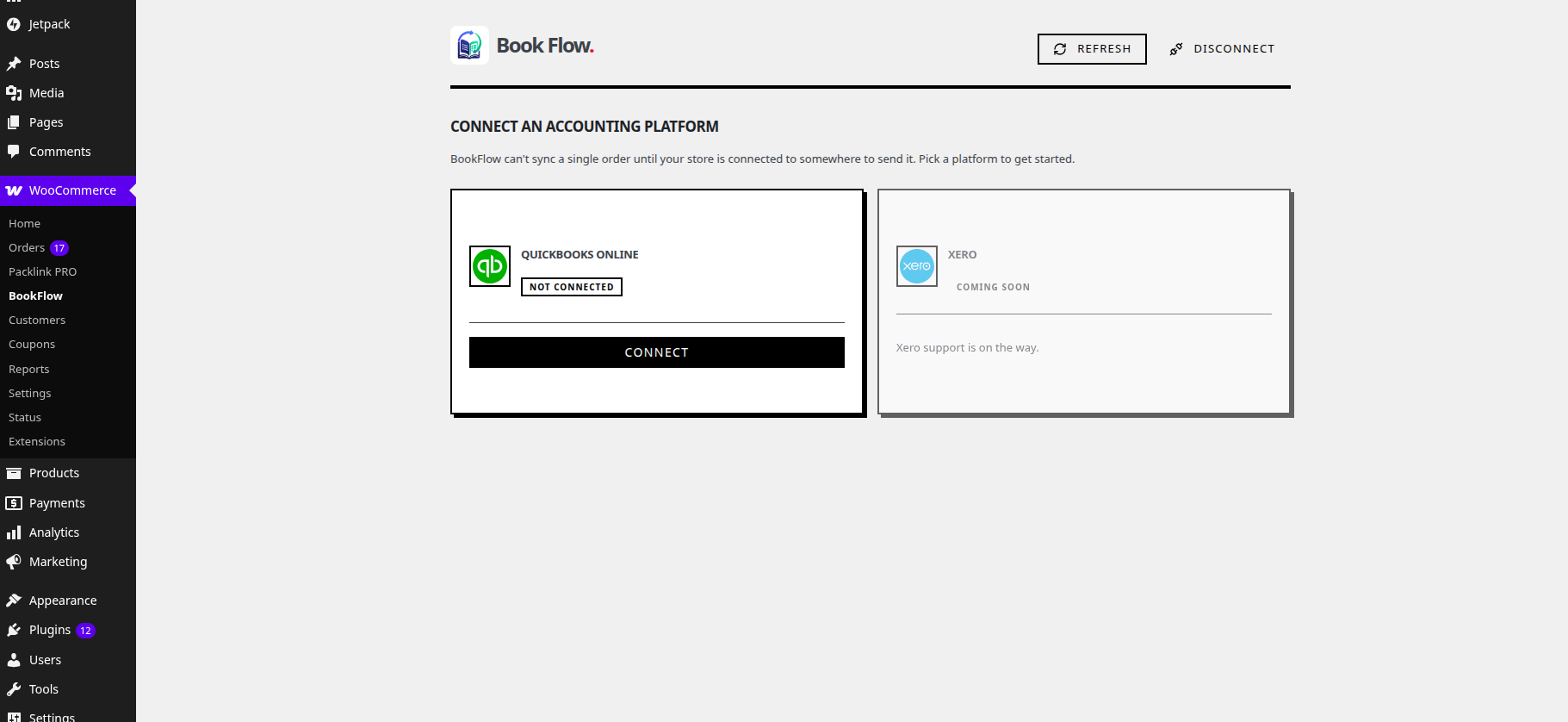Click the QuickBooks Online card title
The image size is (1568, 722).
(x=579, y=255)
